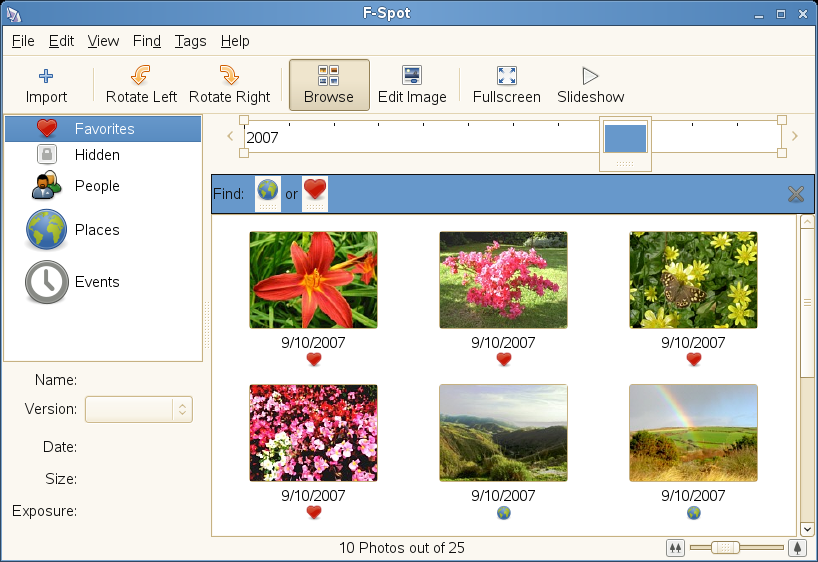Click the '10 Photos out of 25' status text
The width and height of the screenshot is (818, 562).
[402, 548]
